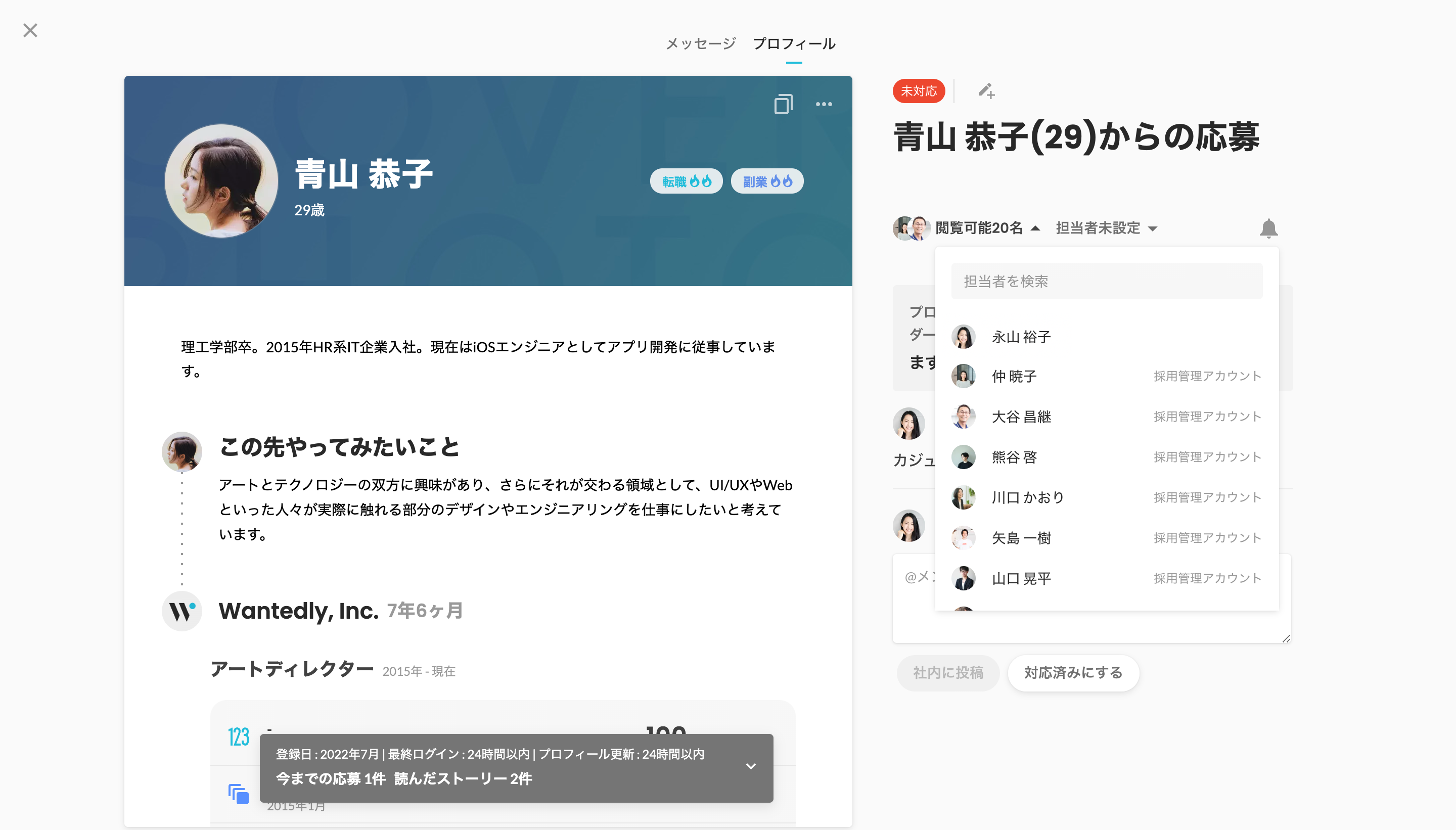Click the 123 number icon in card
Image resolution: width=1456 pixels, height=830 pixels.
[238, 736]
